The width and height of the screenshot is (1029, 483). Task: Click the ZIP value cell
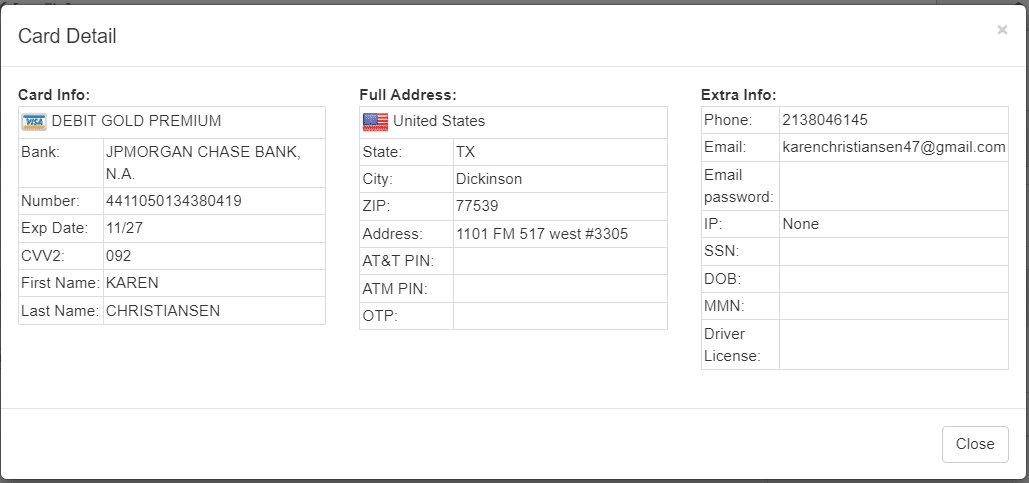point(559,206)
